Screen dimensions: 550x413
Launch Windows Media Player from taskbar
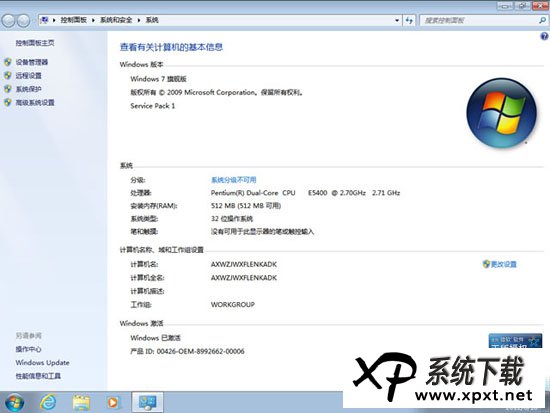(x=113, y=402)
